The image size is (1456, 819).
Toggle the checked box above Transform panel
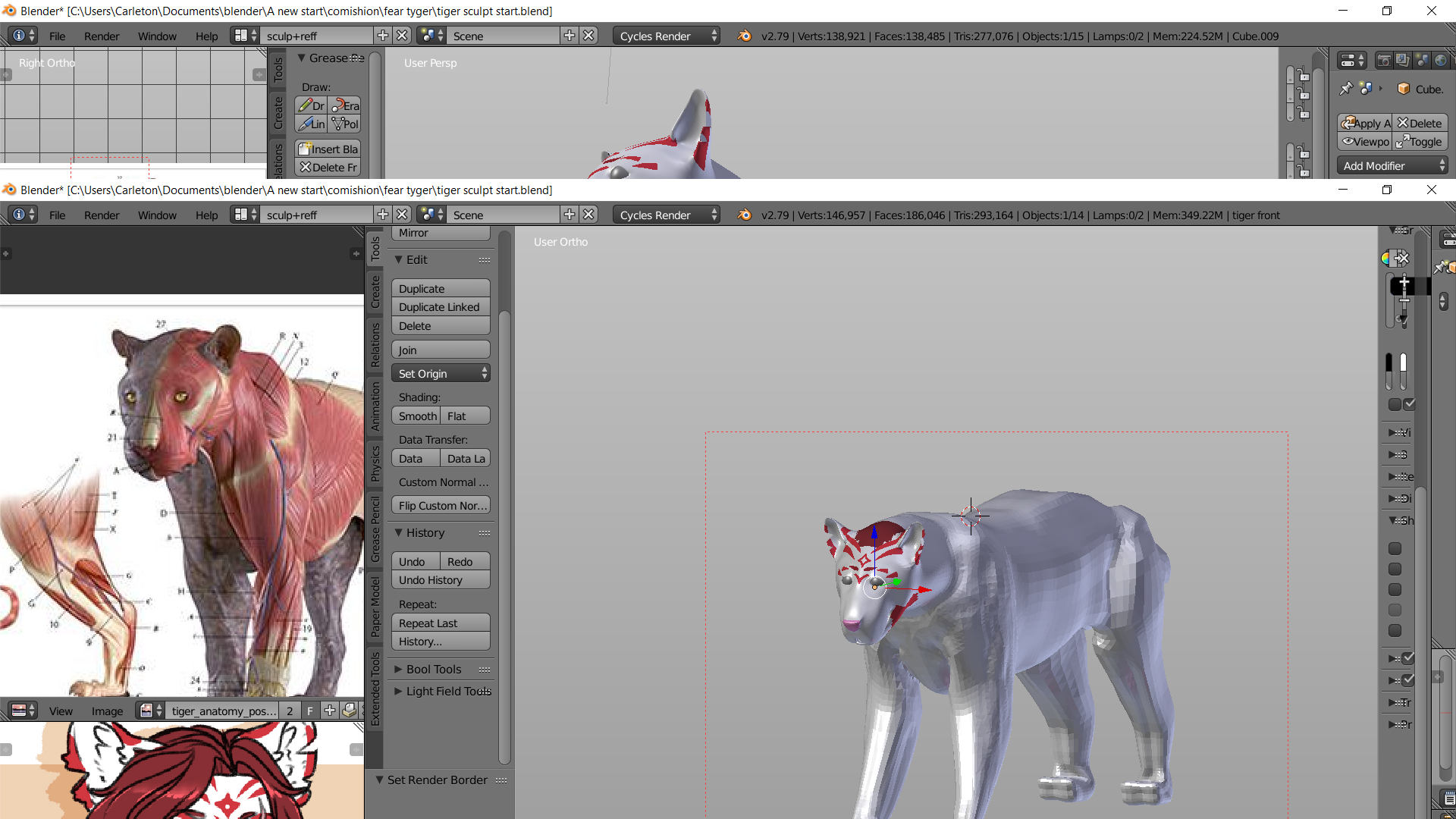(1408, 680)
